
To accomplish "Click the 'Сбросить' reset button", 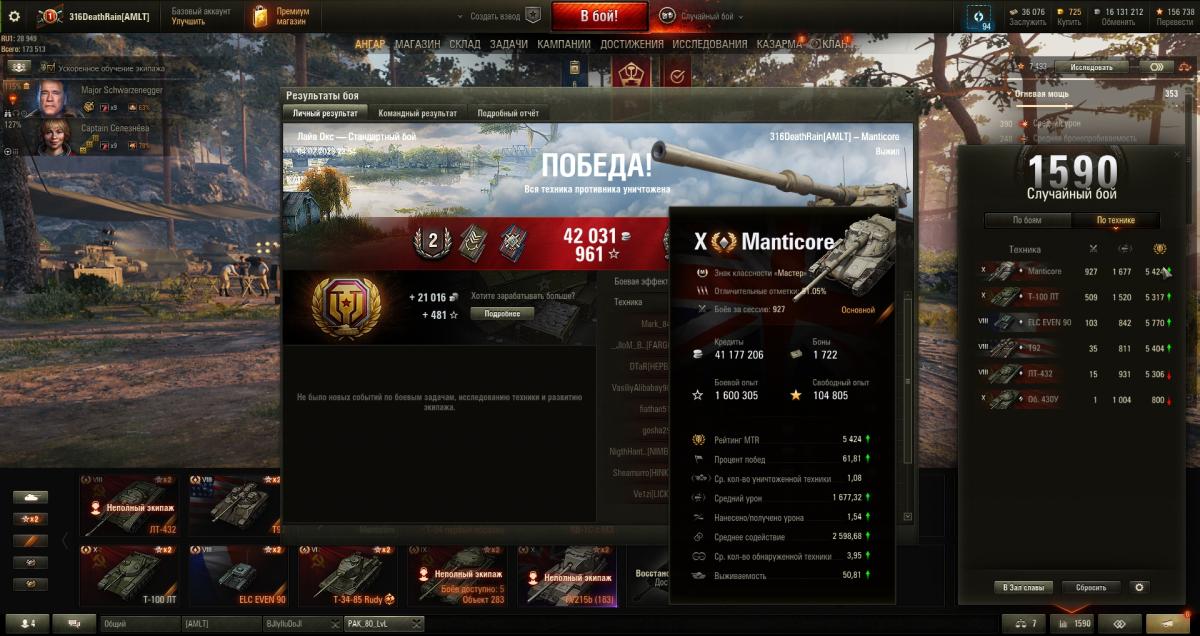I will point(1084,587).
